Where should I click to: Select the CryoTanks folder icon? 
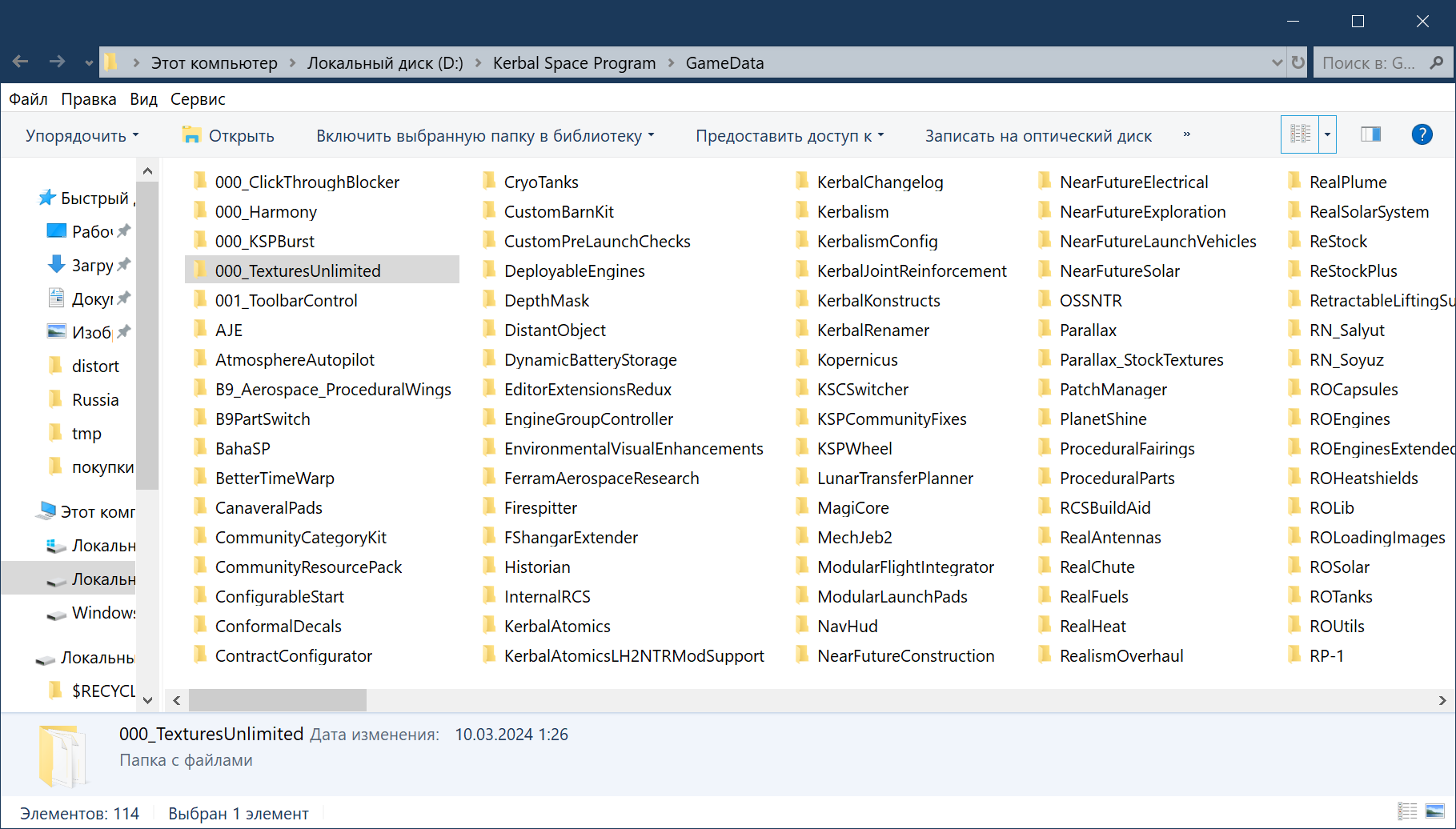pos(489,181)
